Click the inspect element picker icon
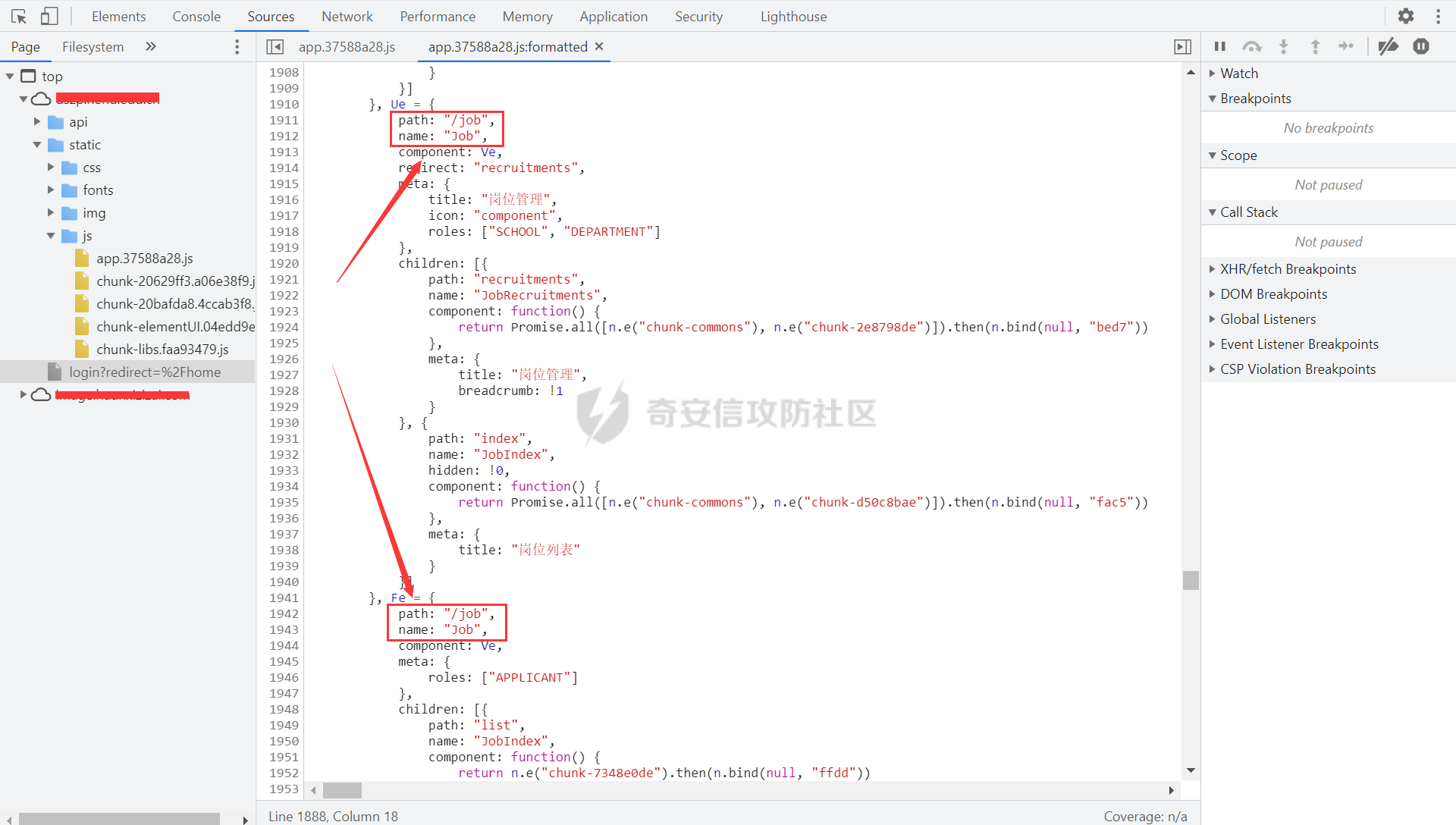 pos(19,16)
